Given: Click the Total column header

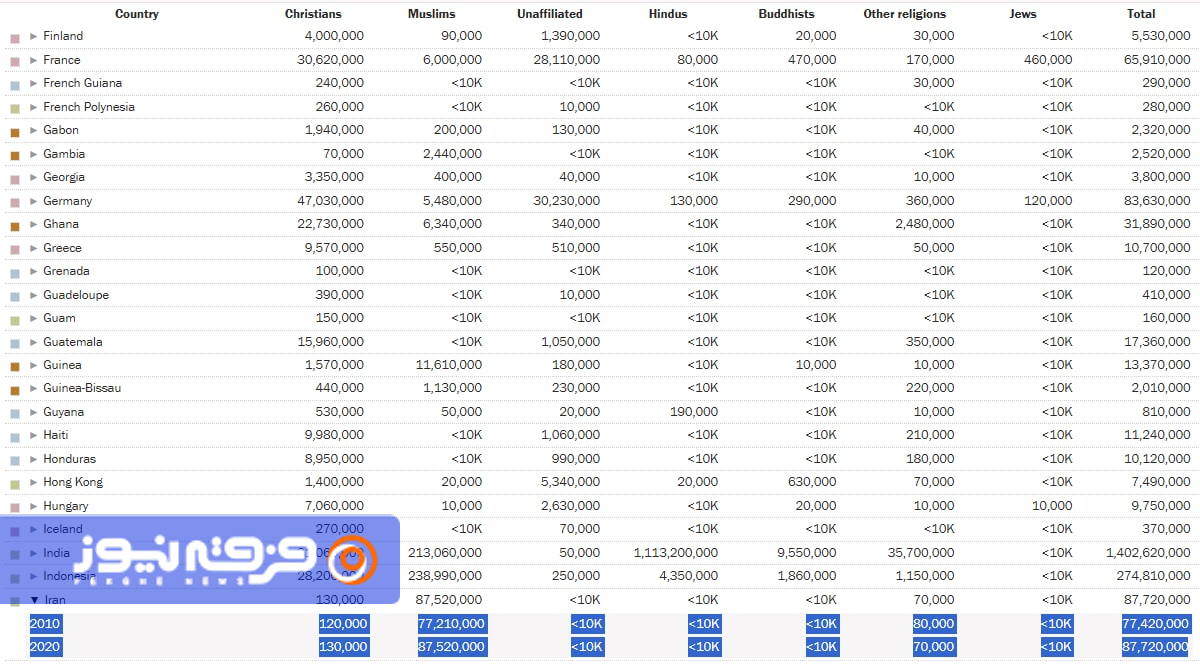Looking at the screenshot, I should (x=1141, y=14).
